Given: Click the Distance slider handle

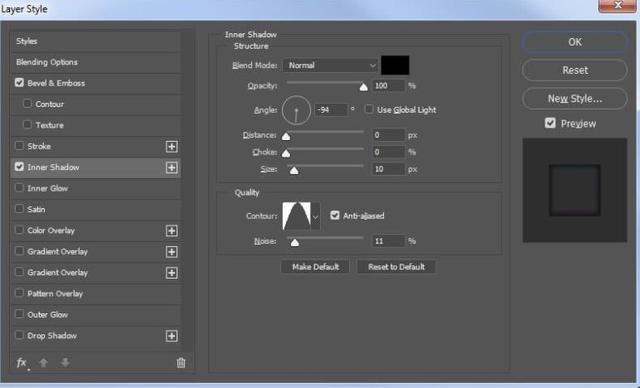Looking at the screenshot, I should click(x=286, y=136).
